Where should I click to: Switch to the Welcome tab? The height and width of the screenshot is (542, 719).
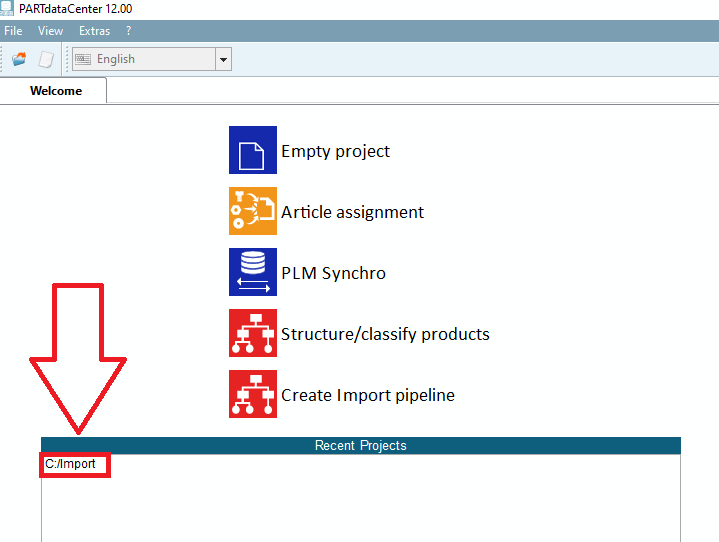[54, 91]
